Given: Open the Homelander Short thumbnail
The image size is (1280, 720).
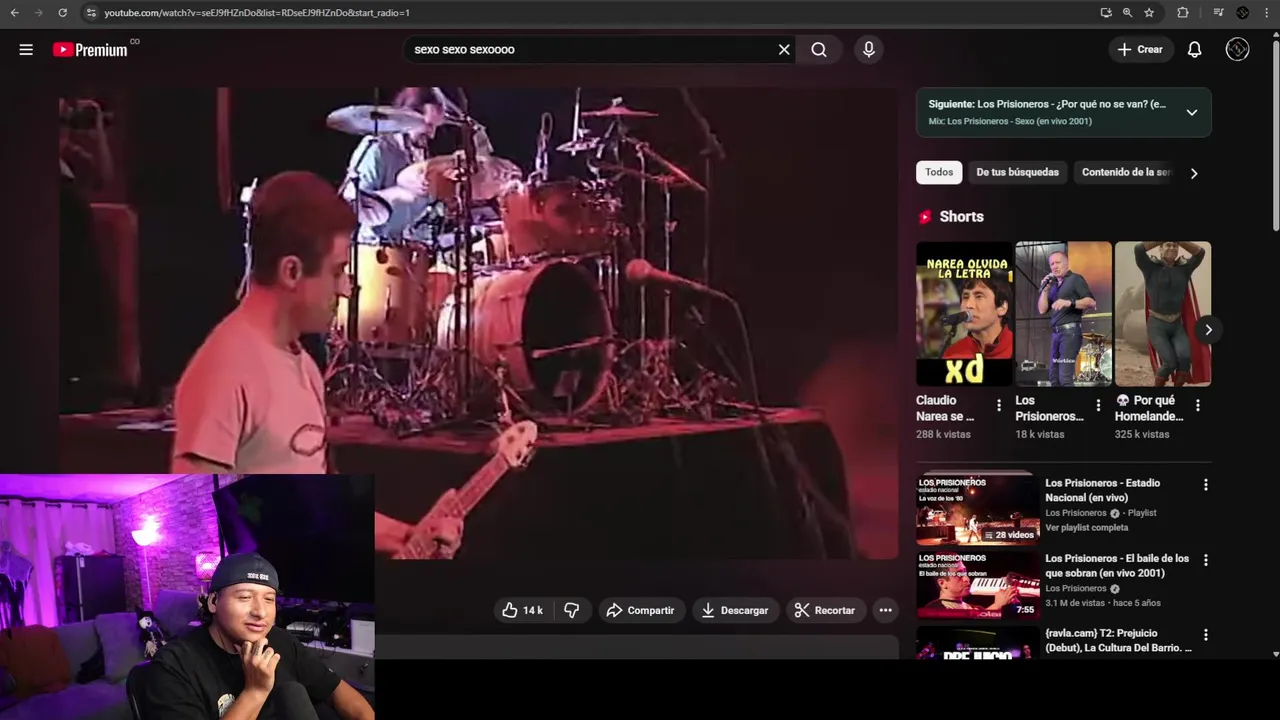Looking at the screenshot, I should coord(1162,313).
